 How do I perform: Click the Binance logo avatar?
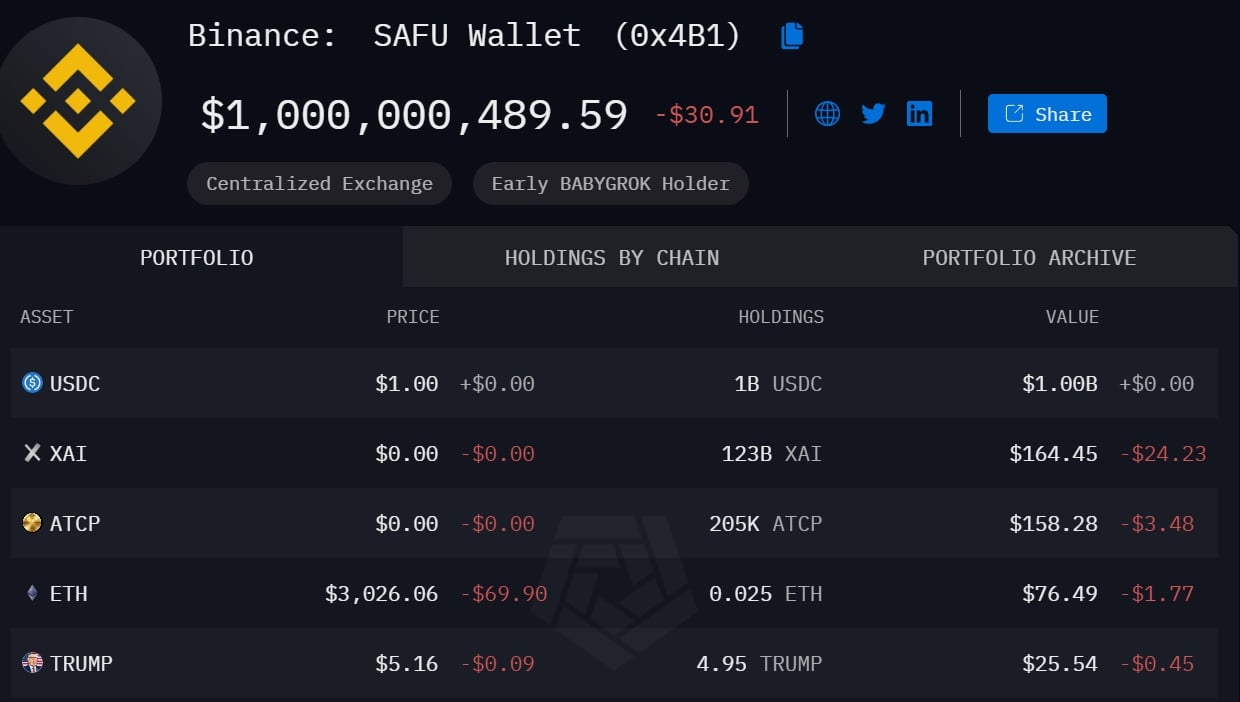(x=78, y=100)
